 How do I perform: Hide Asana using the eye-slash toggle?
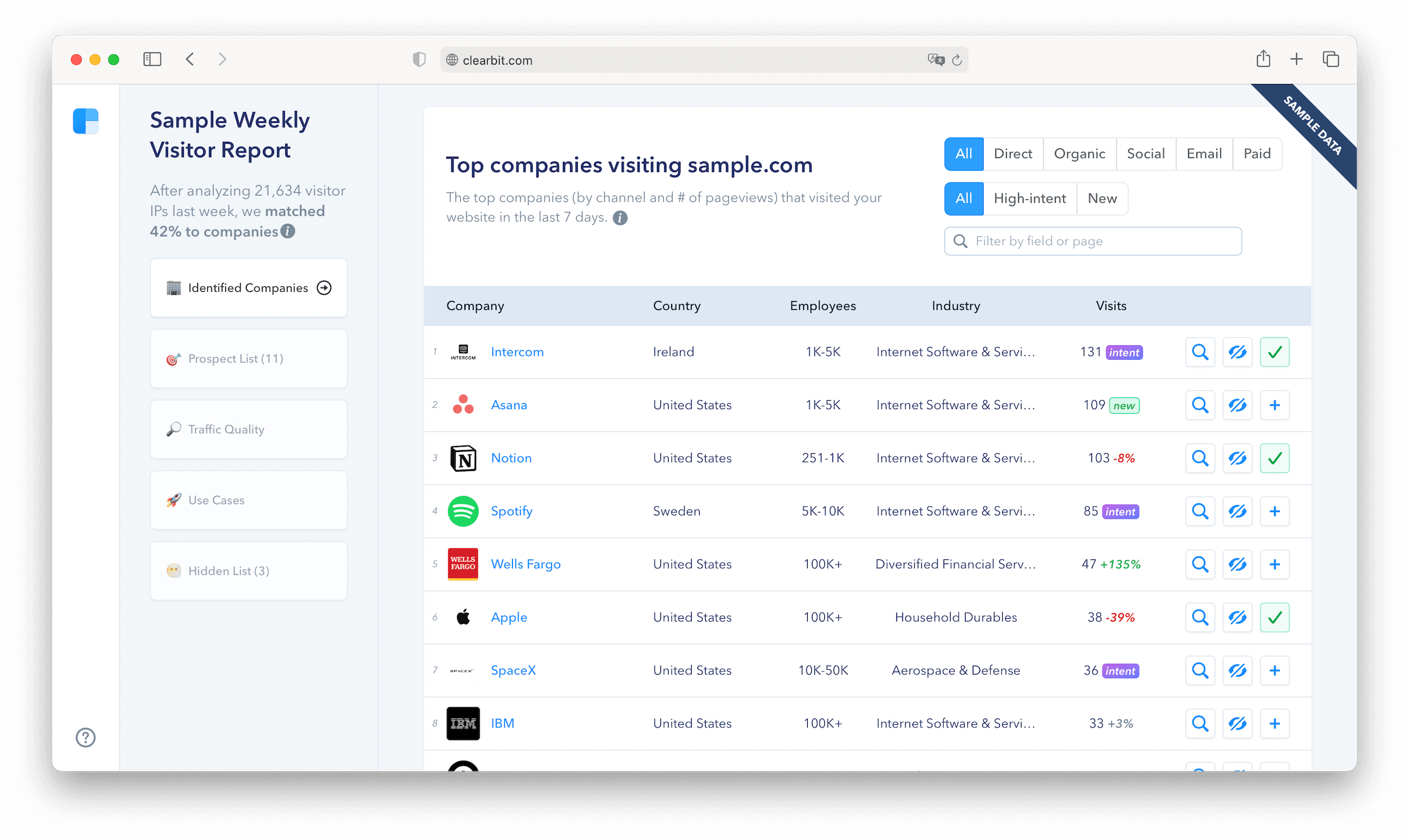point(1237,405)
